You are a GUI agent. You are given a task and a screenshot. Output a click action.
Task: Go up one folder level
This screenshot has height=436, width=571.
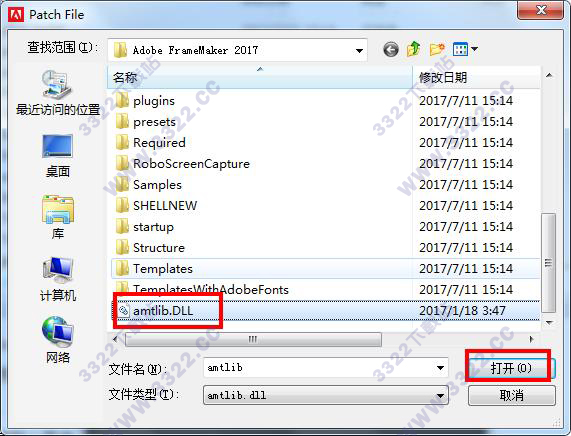pos(413,49)
